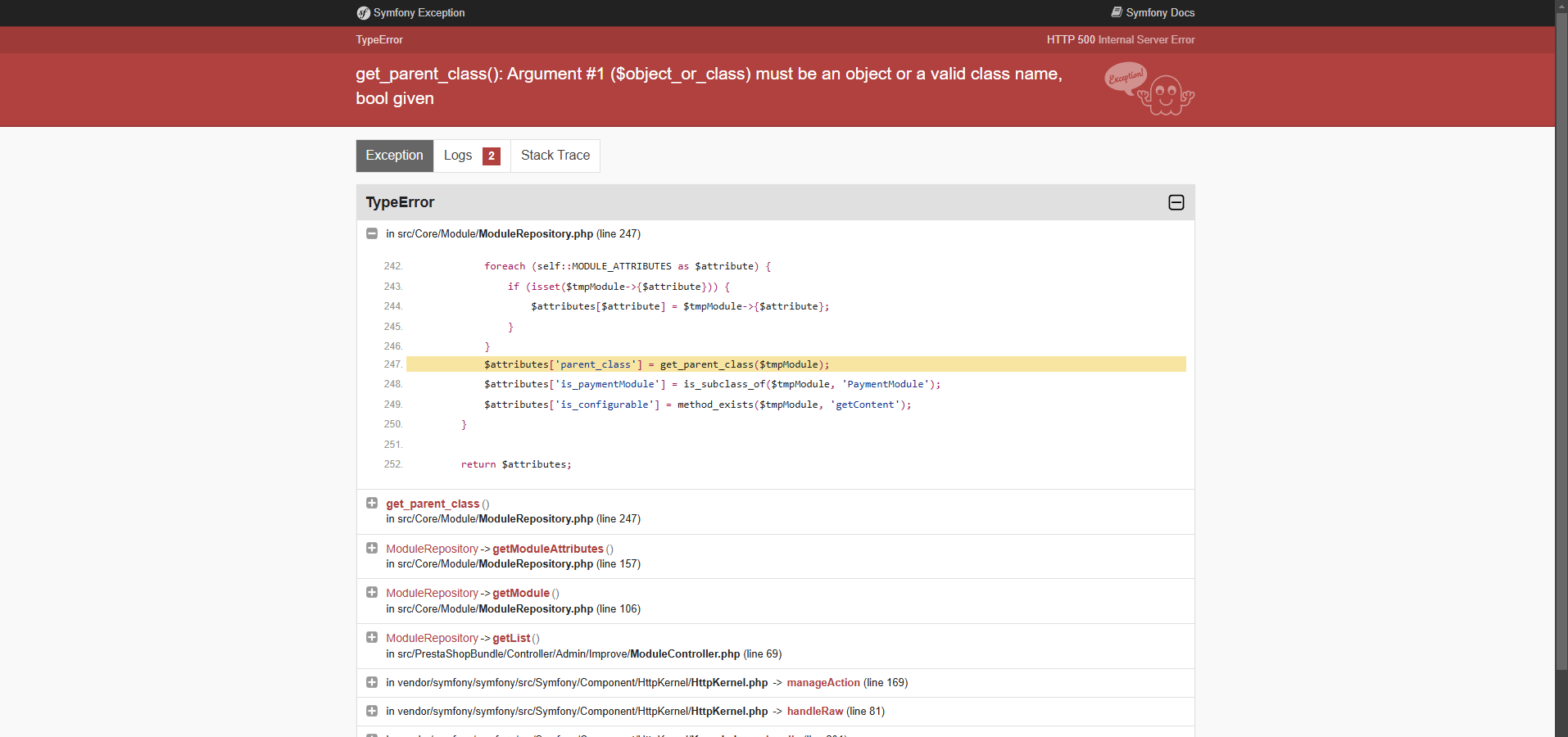Collapse the ModuleRepository.php line 247 code block
The image size is (1568, 737).
[371, 233]
